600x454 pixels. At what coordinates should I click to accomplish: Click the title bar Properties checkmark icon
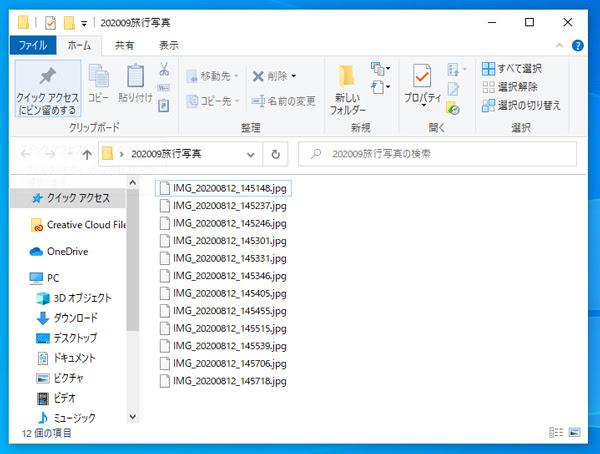tap(51, 23)
